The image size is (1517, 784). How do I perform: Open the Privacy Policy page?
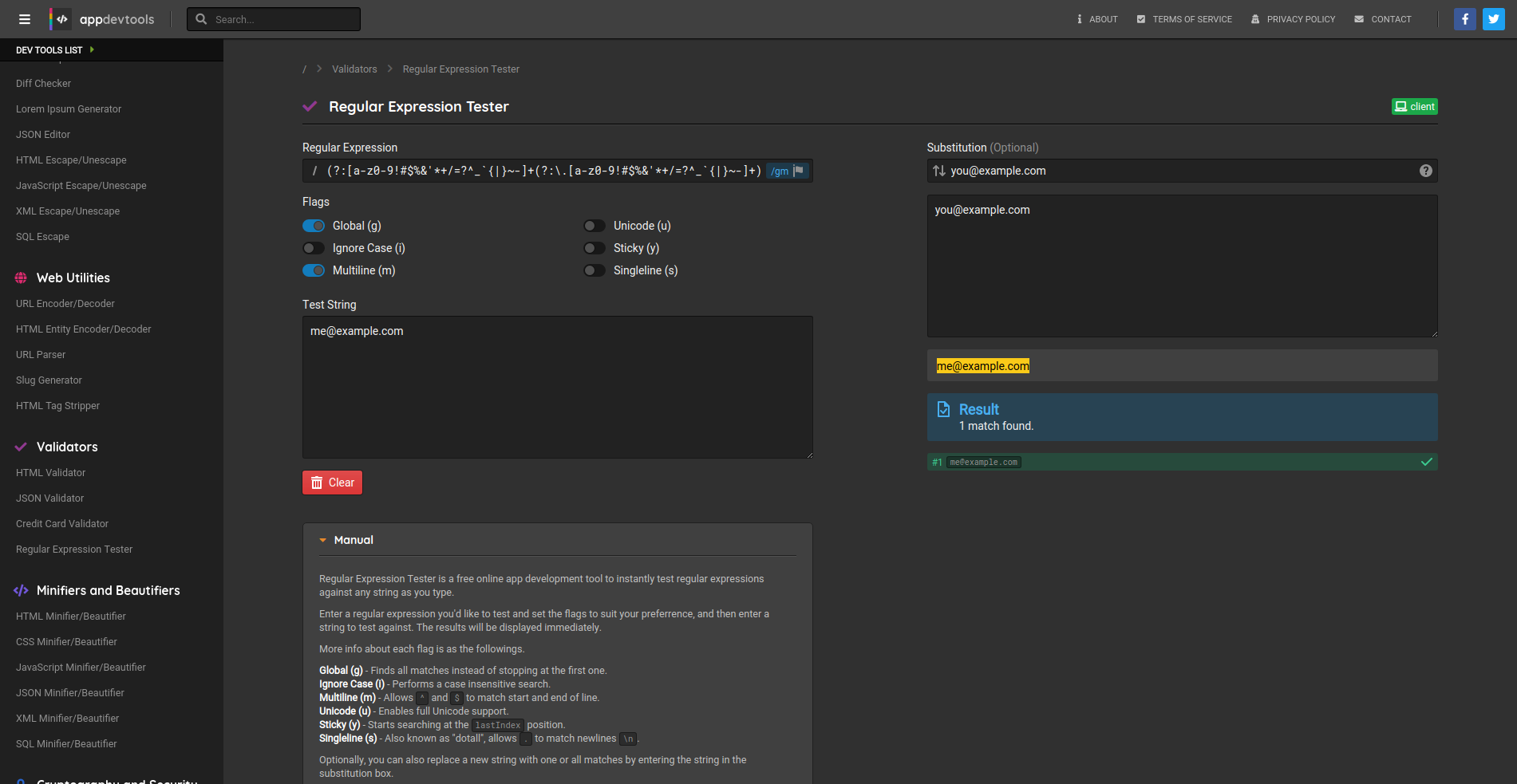tap(1293, 19)
